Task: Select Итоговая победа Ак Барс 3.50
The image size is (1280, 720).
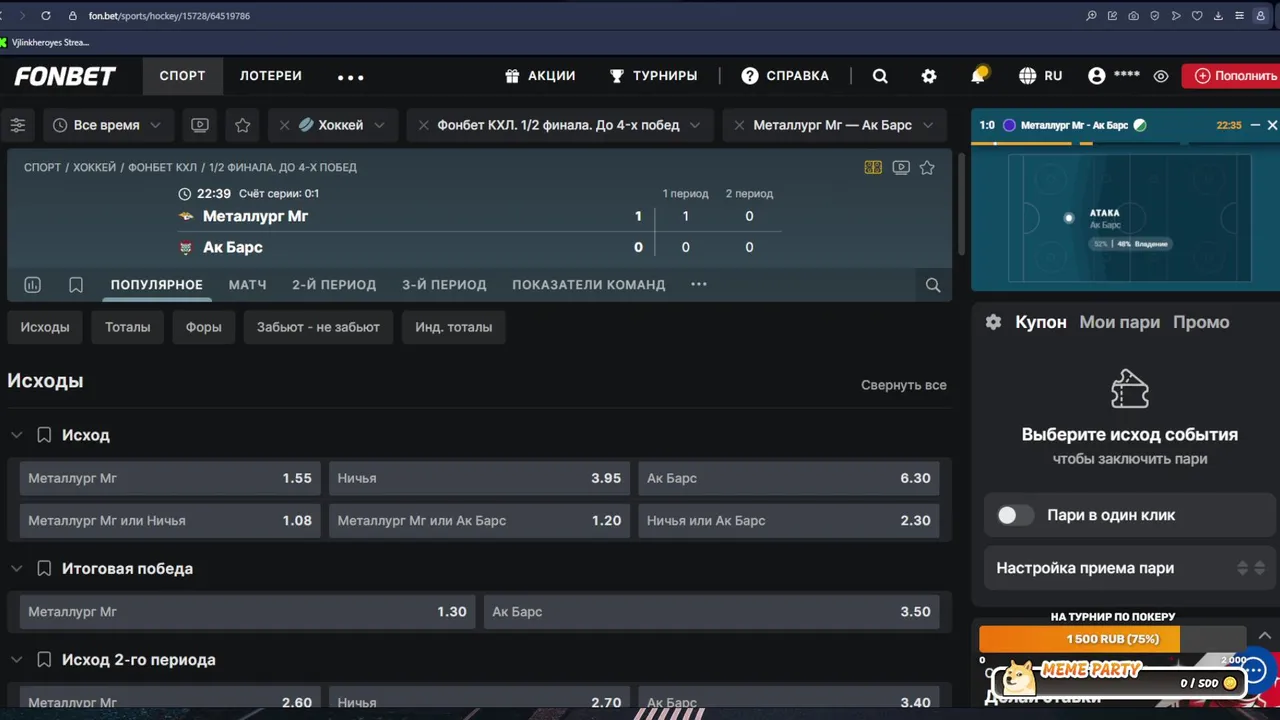Action: 712,611
